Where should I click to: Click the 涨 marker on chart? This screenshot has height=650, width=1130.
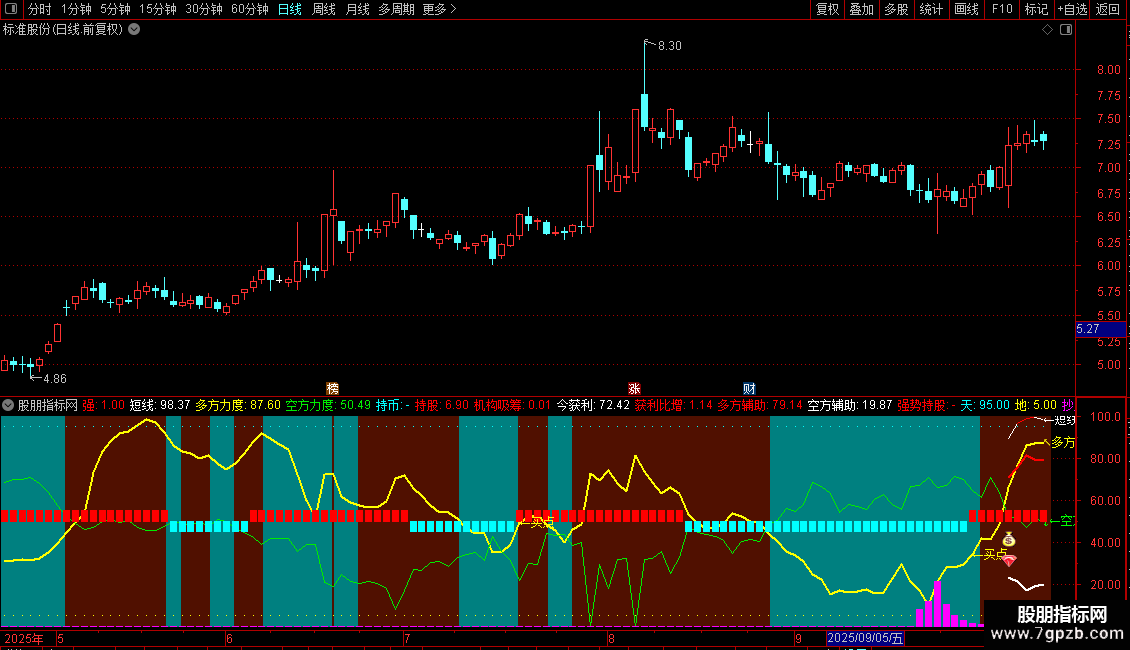click(x=634, y=388)
